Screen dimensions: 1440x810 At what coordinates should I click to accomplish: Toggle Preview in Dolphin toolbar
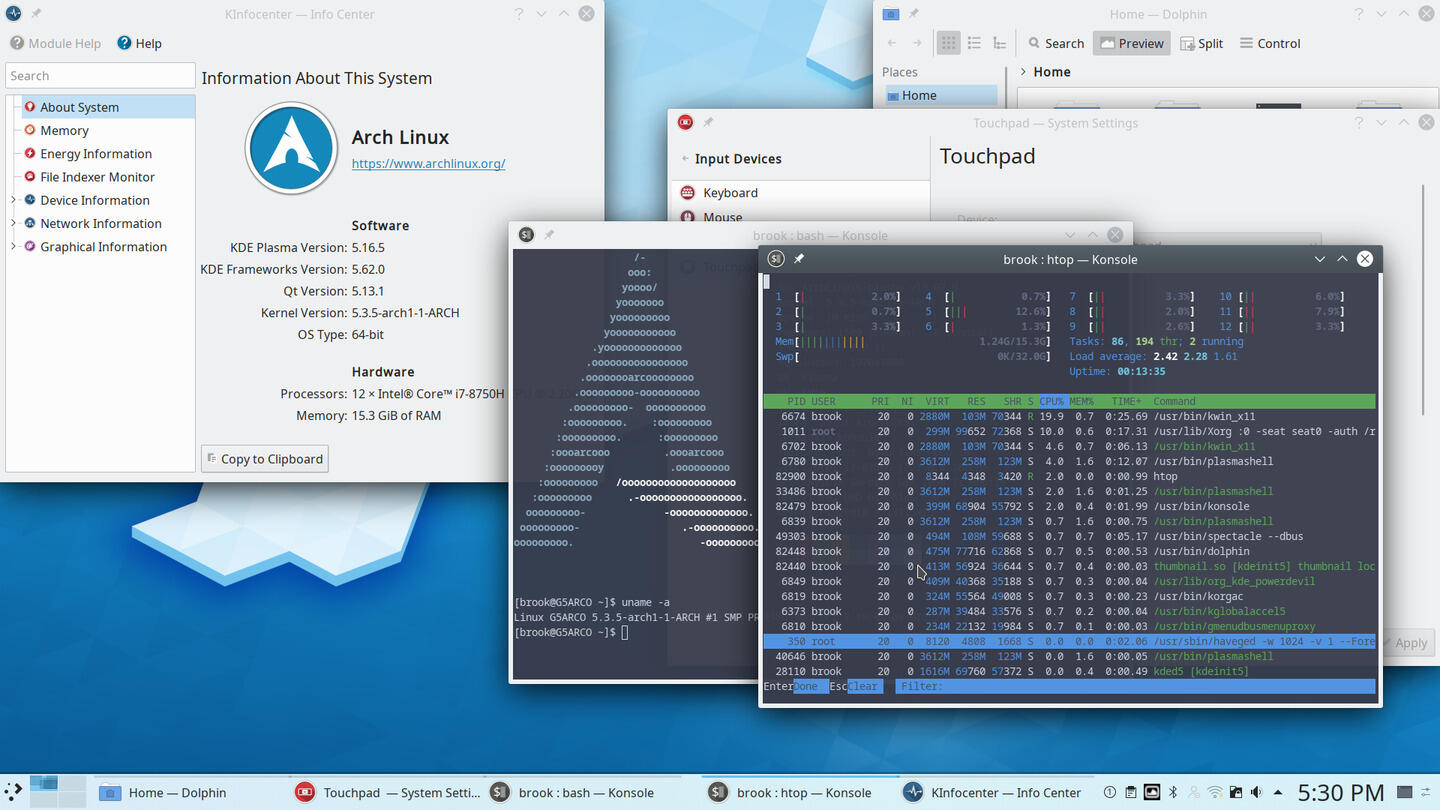pyautogui.click(x=1131, y=43)
